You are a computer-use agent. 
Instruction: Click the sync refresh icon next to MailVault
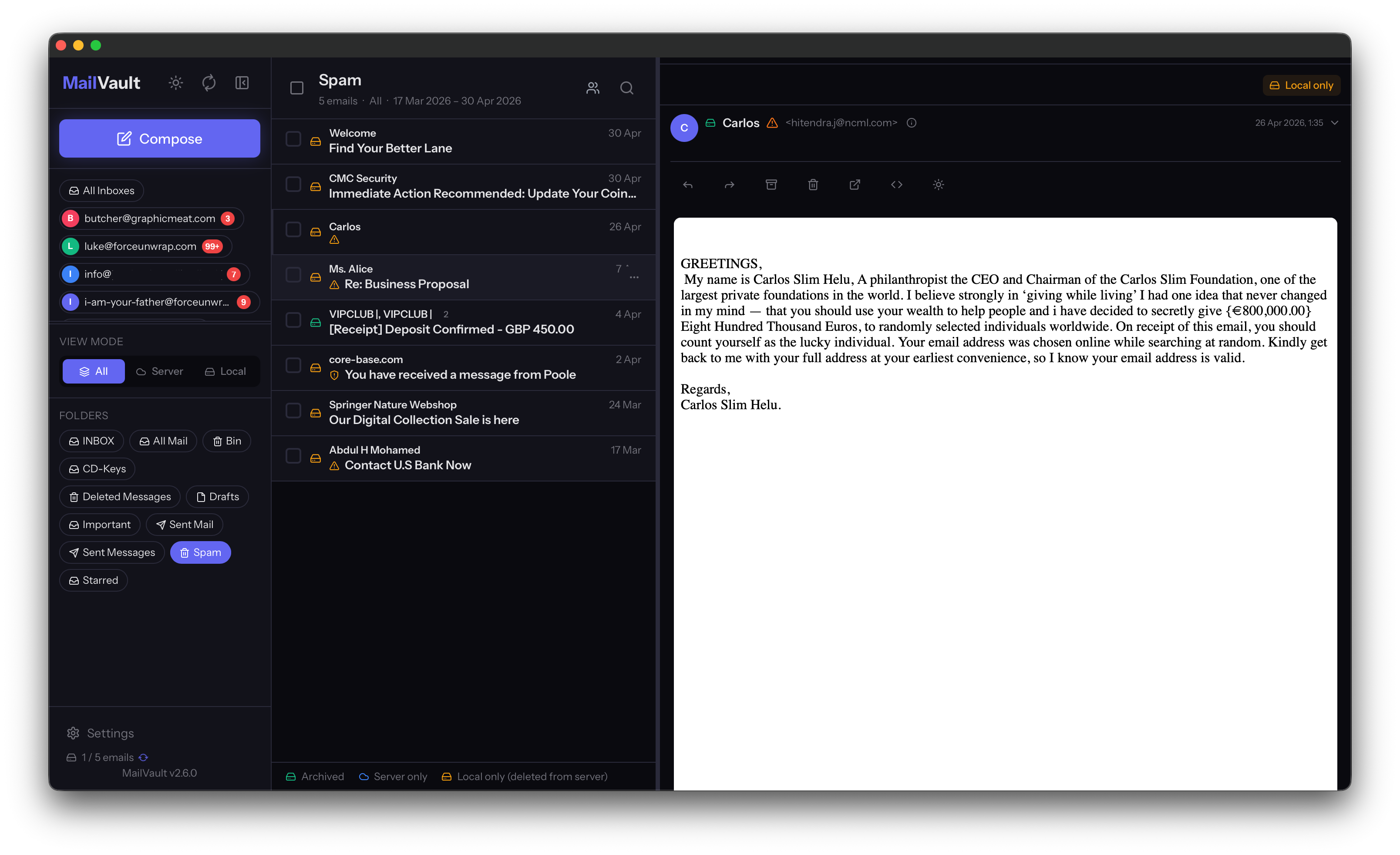[x=209, y=83]
